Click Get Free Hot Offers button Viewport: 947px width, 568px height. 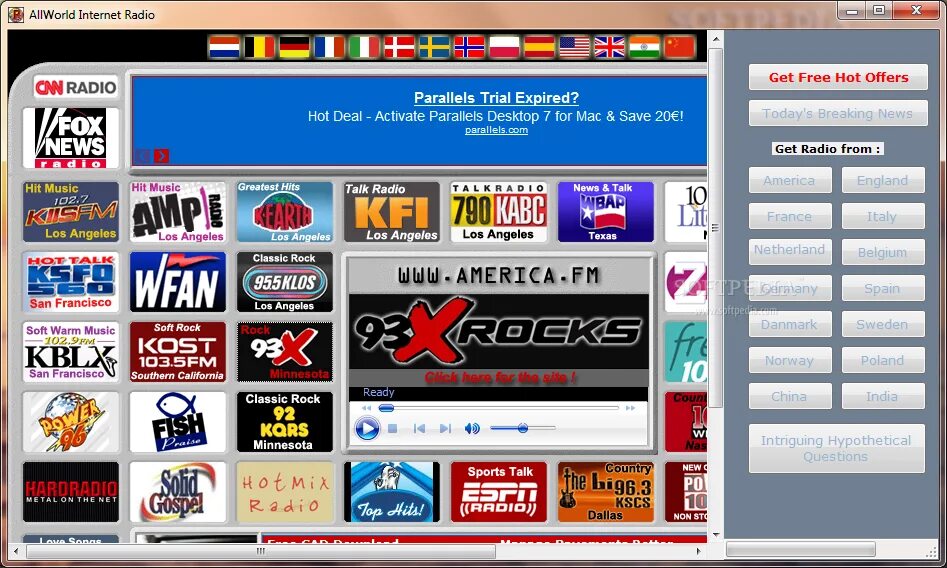click(x=838, y=77)
